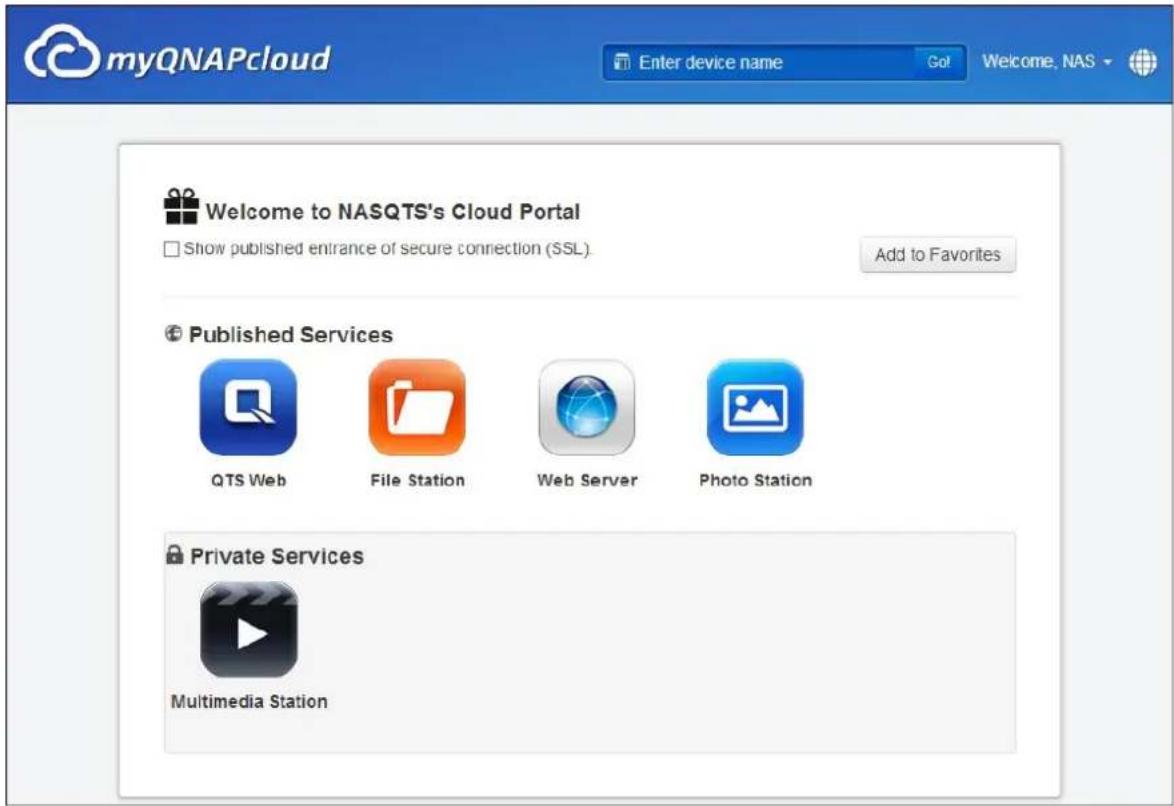
Task: Open the QTS Web service icon
Action: 248,407
